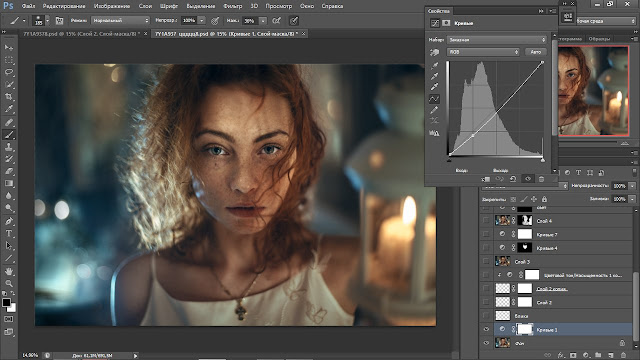Open the brush preset picker arrow

[x=48, y=20]
